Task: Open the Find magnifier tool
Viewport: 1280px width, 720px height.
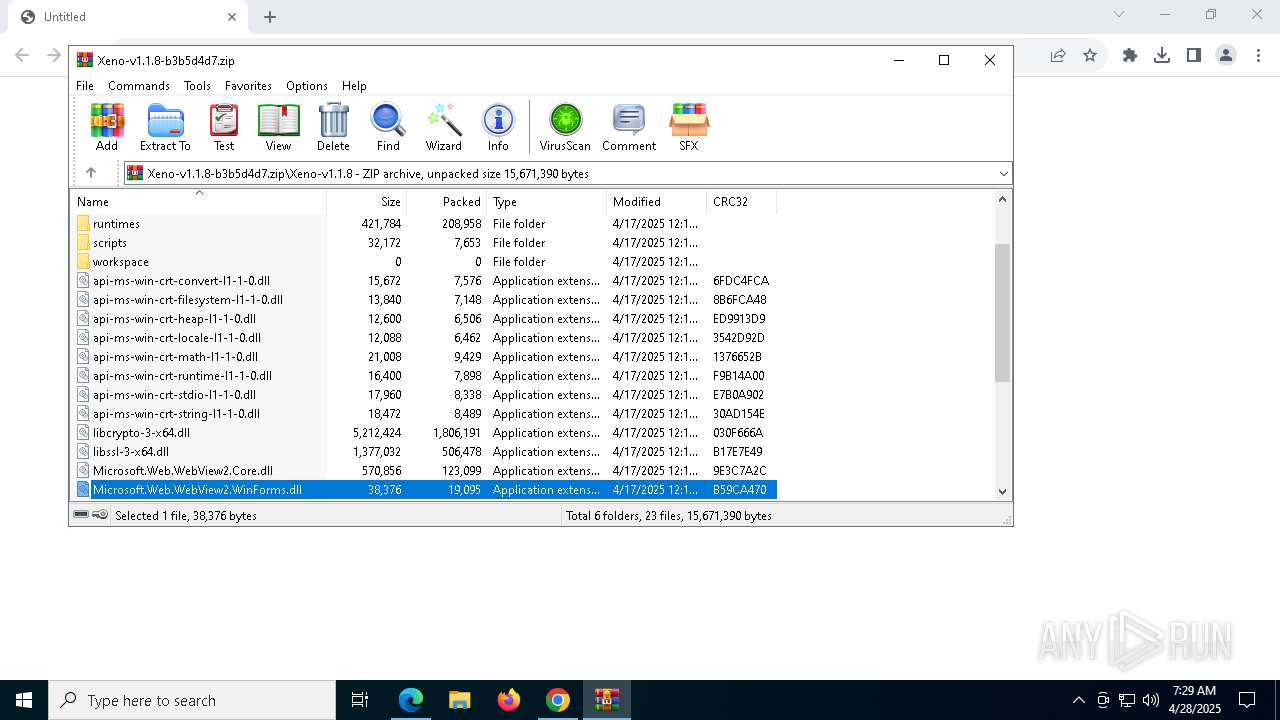Action: (388, 127)
